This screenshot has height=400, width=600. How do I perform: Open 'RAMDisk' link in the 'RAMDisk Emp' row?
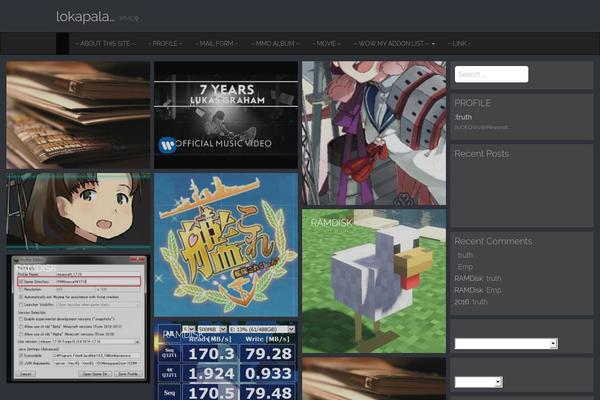(x=468, y=290)
